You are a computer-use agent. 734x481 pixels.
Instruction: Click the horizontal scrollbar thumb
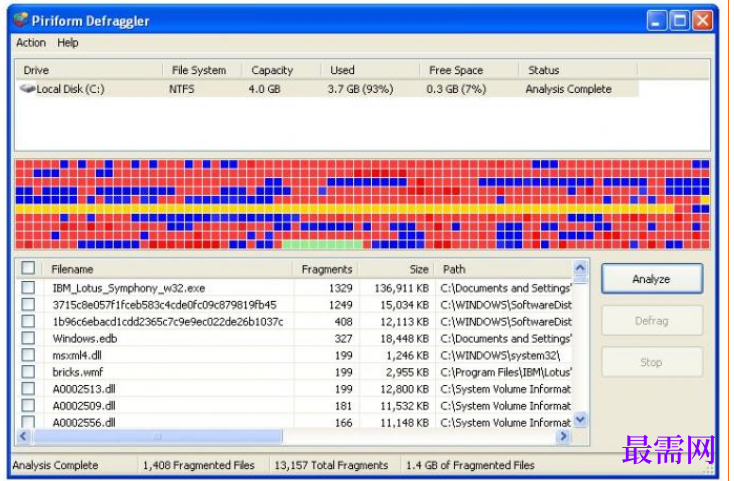(158, 436)
